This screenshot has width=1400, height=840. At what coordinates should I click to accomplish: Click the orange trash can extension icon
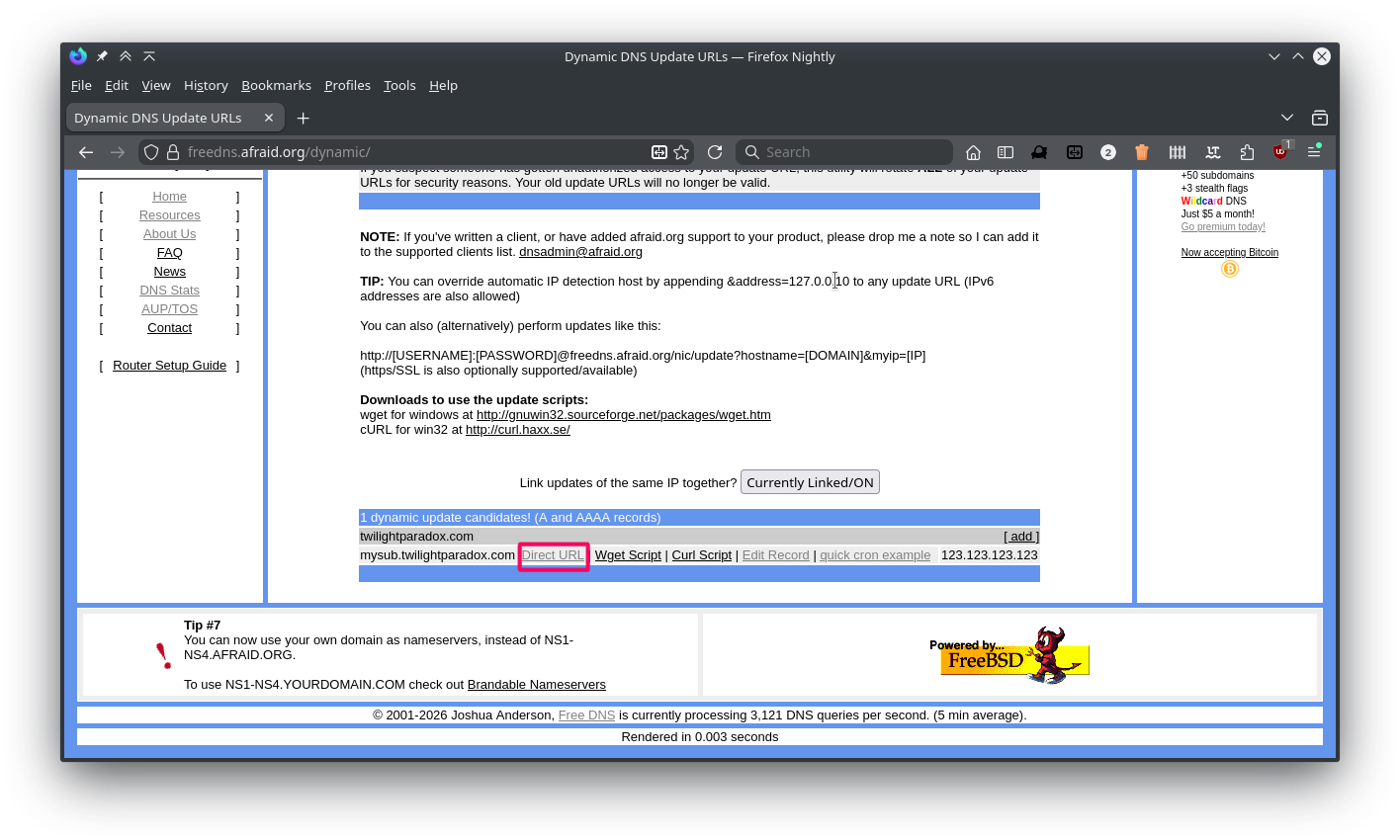coord(1142,152)
